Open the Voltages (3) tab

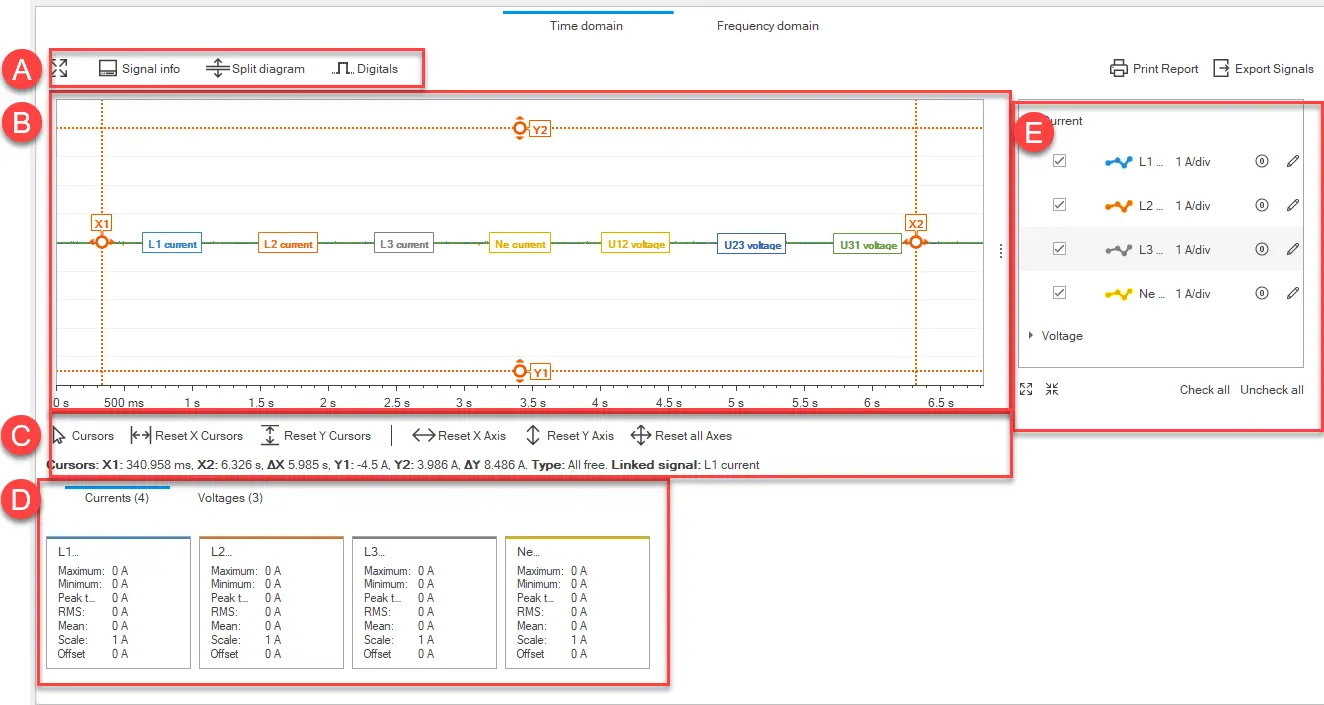[230, 497]
